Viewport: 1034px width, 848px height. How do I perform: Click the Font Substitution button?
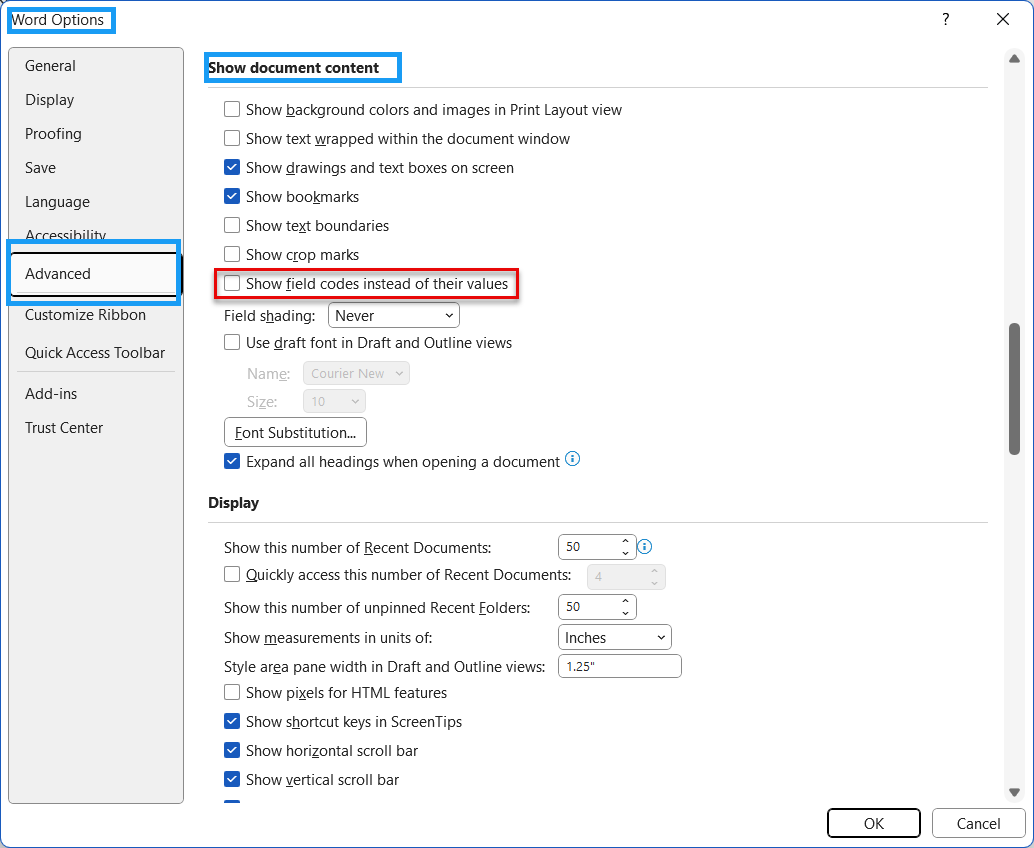tap(295, 433)
